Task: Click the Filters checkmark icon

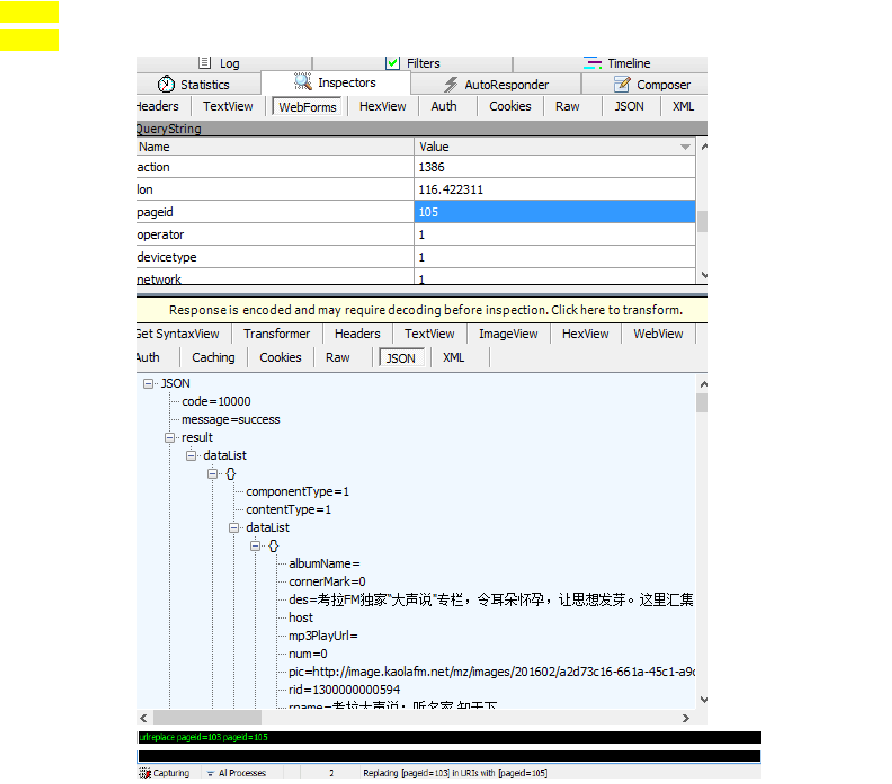Action: [x=393, y=63]
